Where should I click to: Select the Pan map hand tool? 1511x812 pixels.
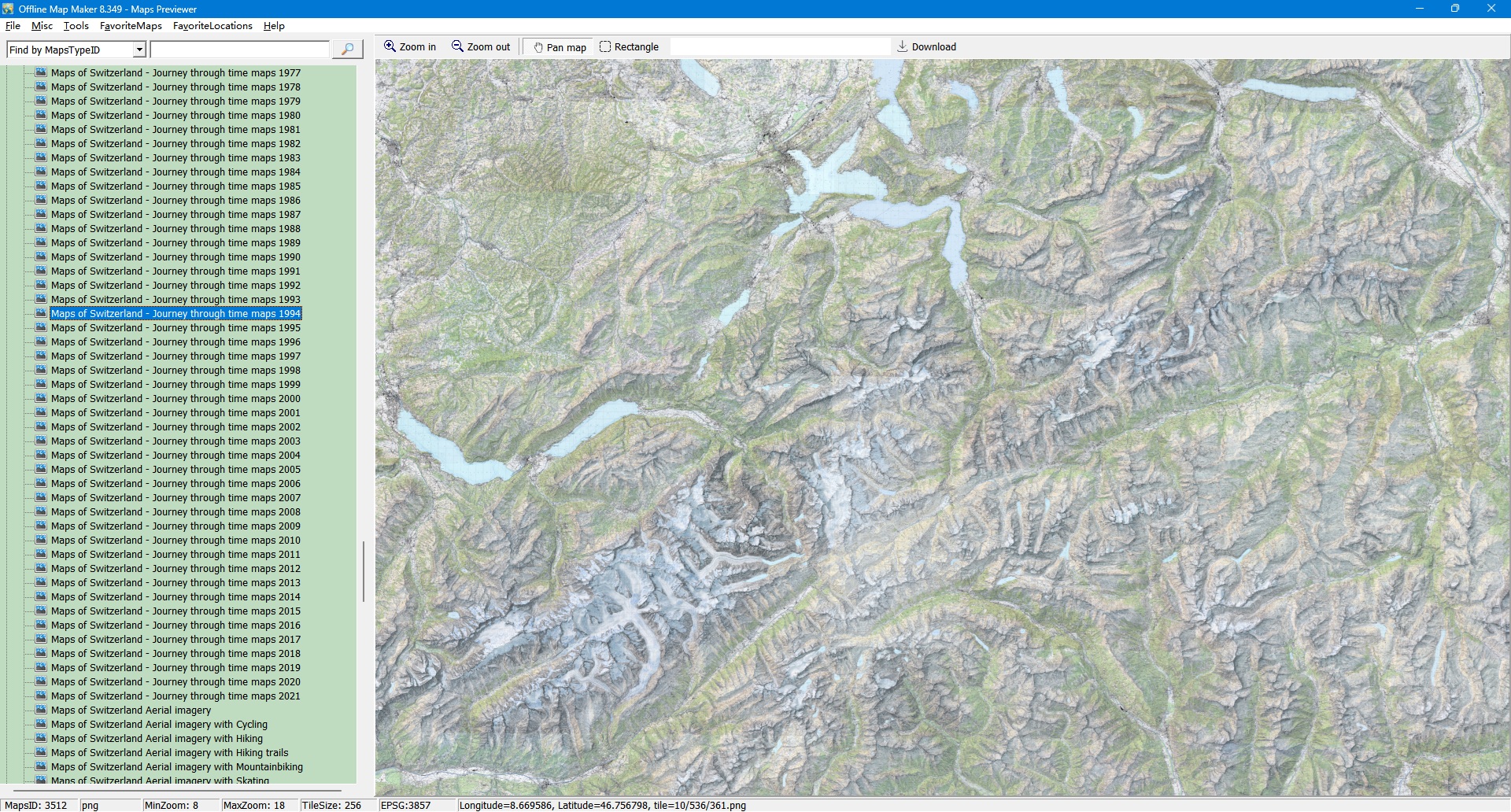click(x=538, y=47)
